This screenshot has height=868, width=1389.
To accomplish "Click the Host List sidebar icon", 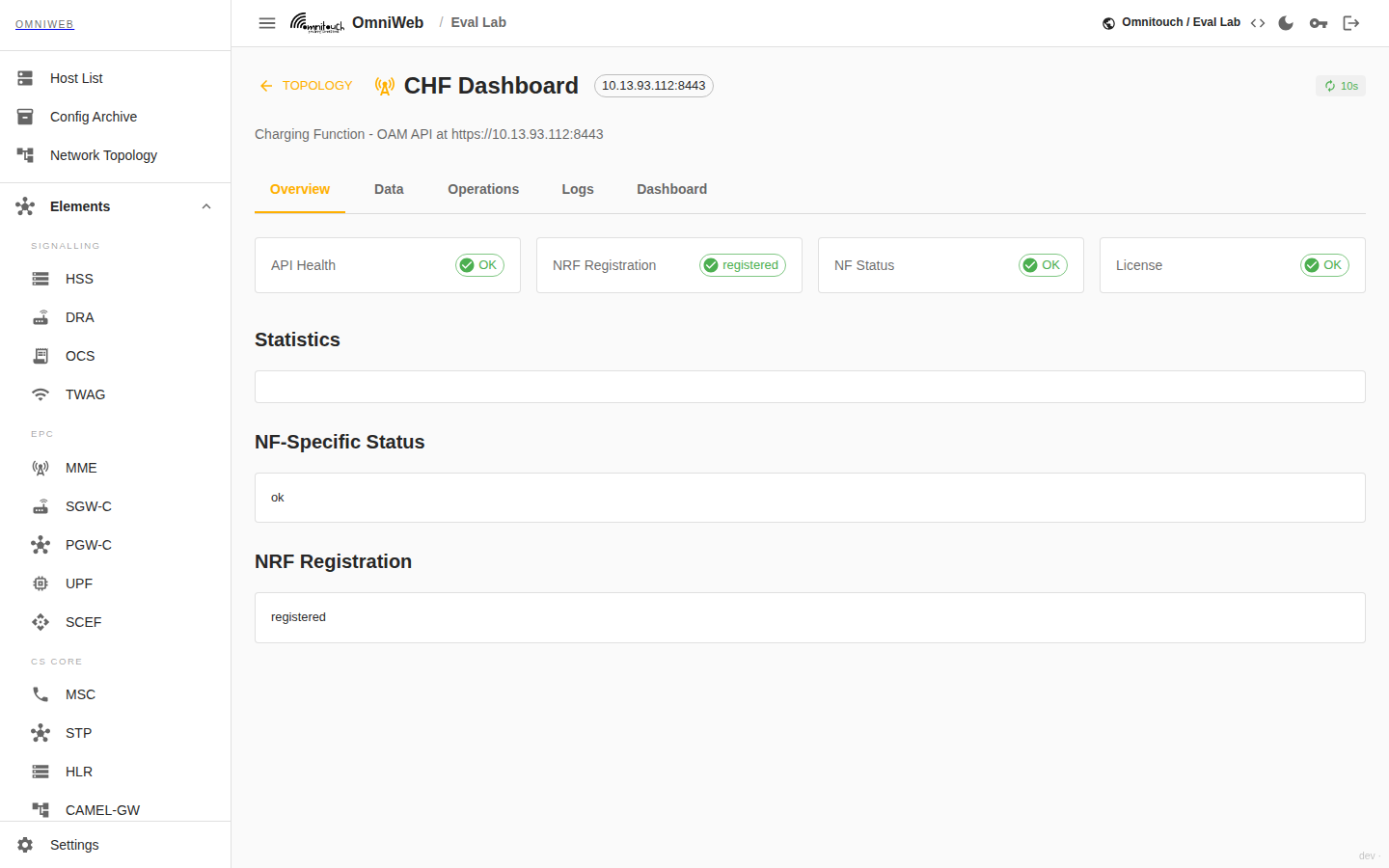I will coord(25,78).
